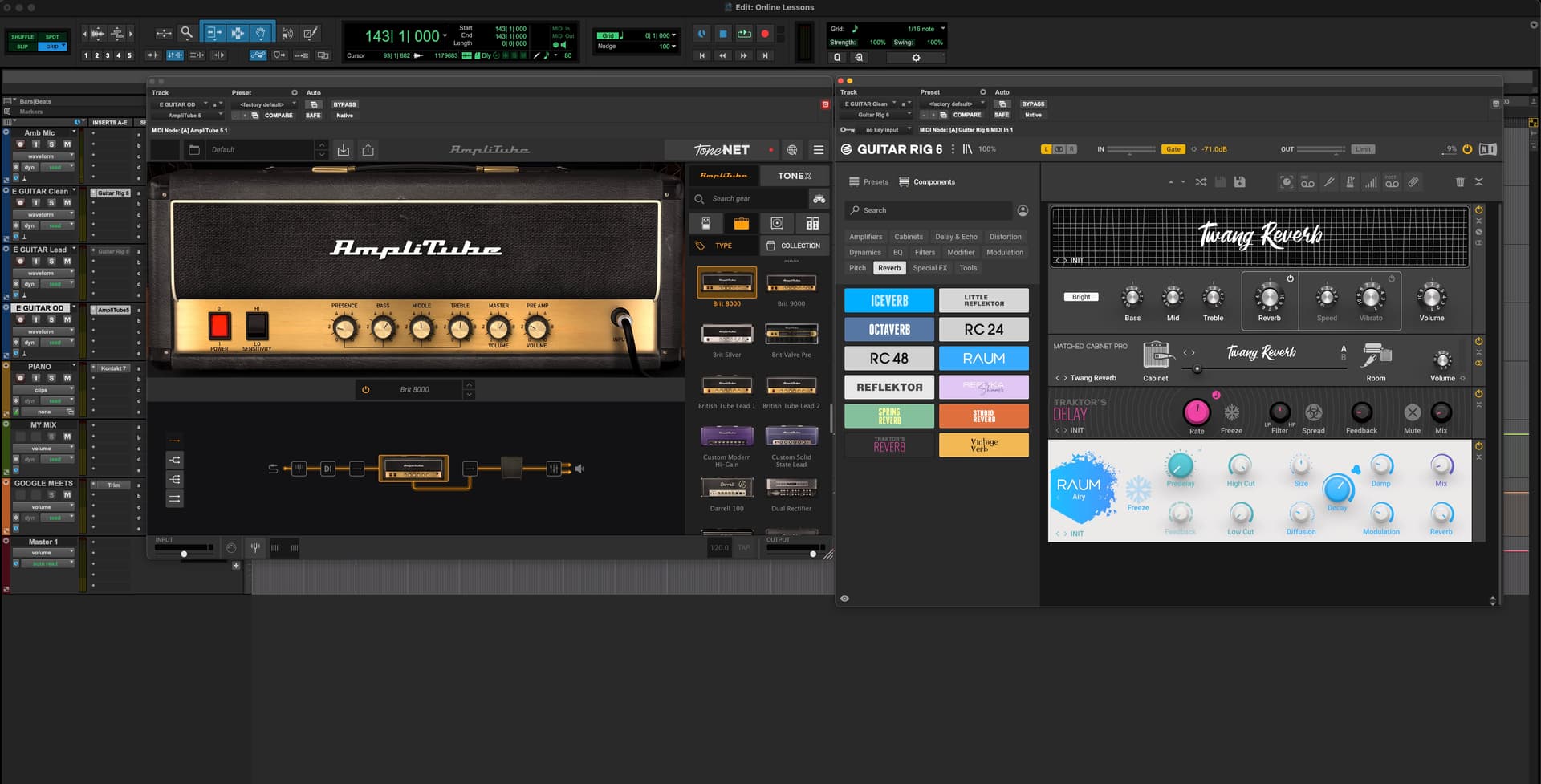Select the RC 48 reverb component
This screenshot has width=1541, height=784.
(889, 359)
